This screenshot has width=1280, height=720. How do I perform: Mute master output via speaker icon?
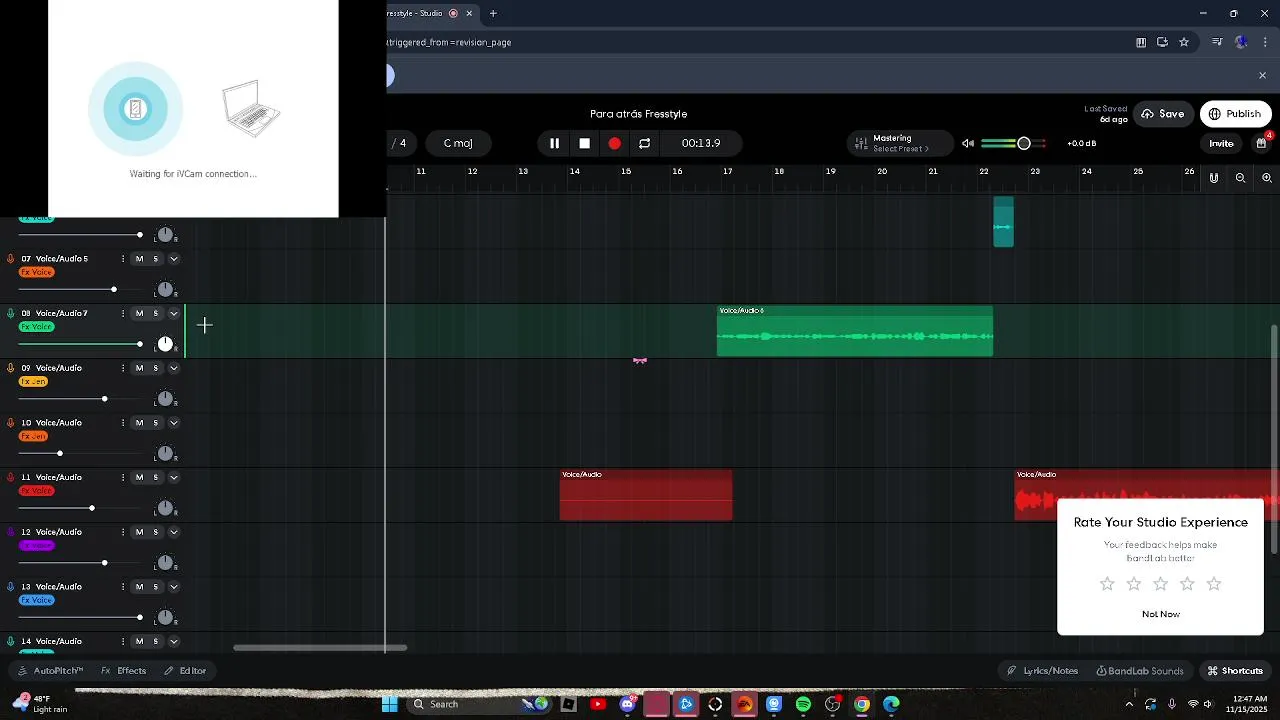(x=968, y=143)
